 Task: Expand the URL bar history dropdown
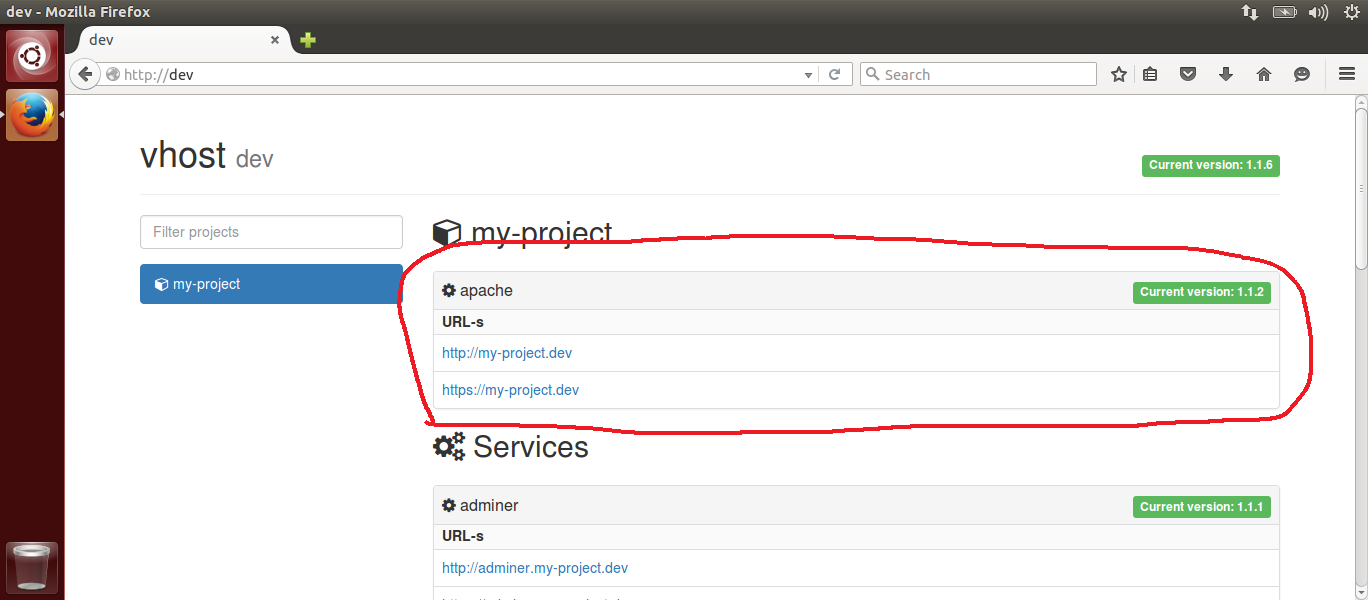click(x=809, y=75)
